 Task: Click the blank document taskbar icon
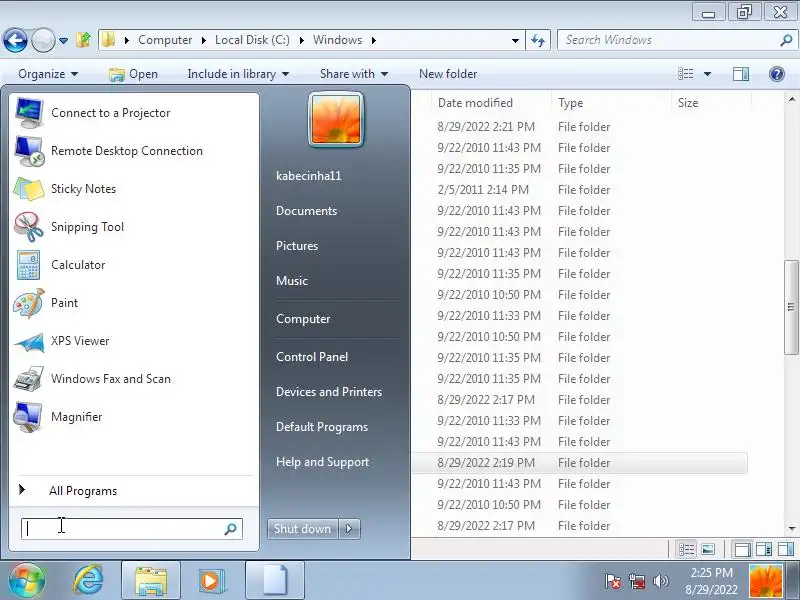click(275, 581)
